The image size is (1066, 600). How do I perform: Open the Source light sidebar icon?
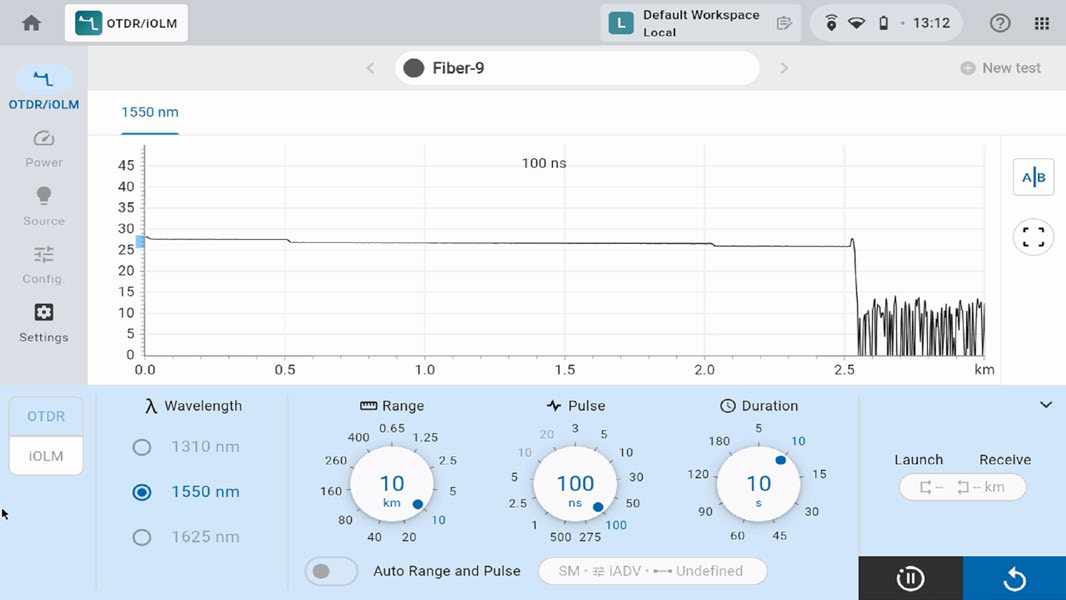point(44,196)
